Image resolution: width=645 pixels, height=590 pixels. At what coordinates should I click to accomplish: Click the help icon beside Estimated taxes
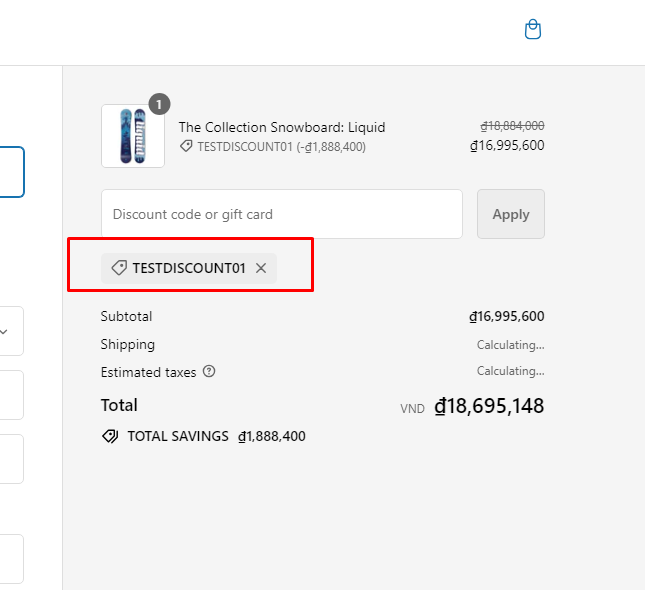209,371
